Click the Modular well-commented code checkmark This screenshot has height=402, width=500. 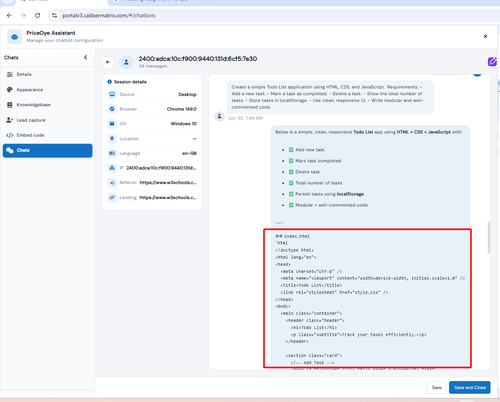(x=328, y=205)
